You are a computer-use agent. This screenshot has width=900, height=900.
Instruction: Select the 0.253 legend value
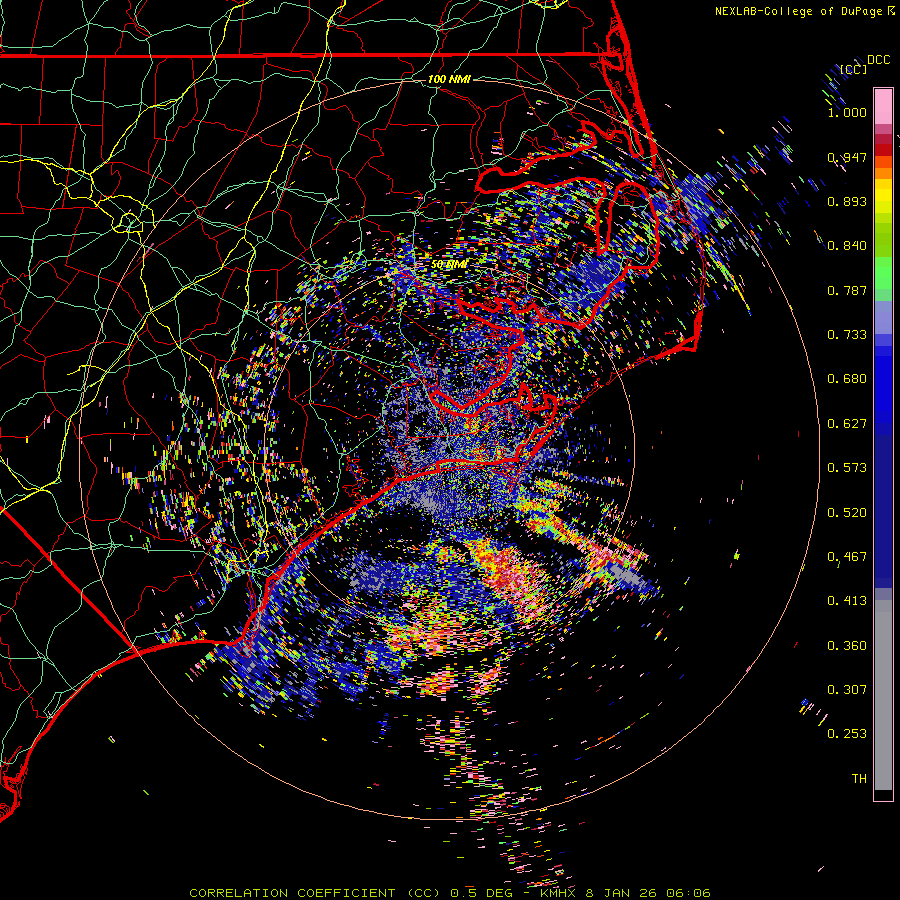(x=847, y=734)
